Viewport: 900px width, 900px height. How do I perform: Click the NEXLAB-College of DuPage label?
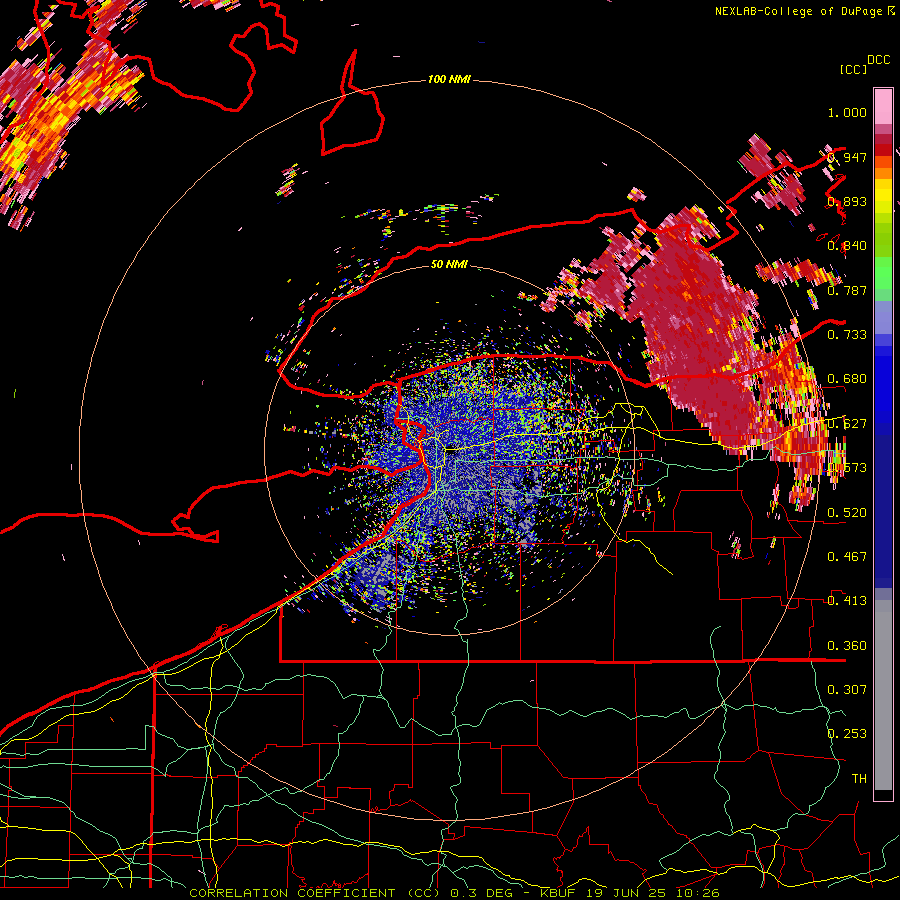(x=798, y=11)
